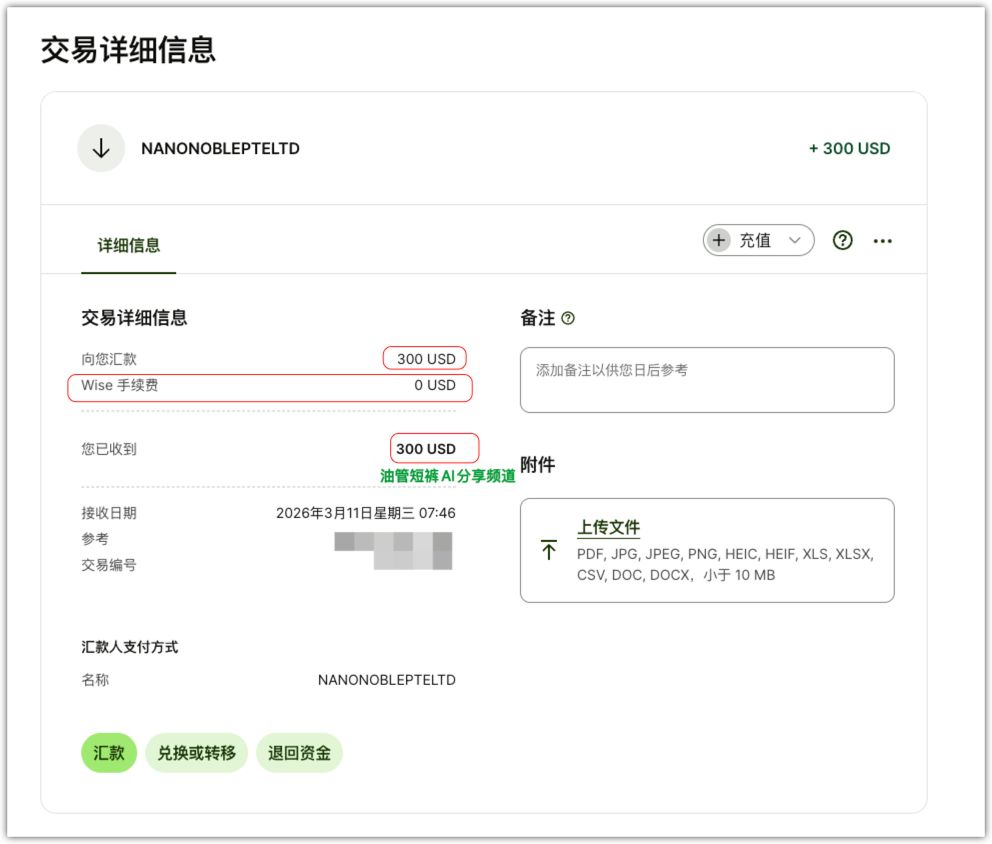
Task: Switch to the 详细信息 tab
Action: [x=128, y=245]
